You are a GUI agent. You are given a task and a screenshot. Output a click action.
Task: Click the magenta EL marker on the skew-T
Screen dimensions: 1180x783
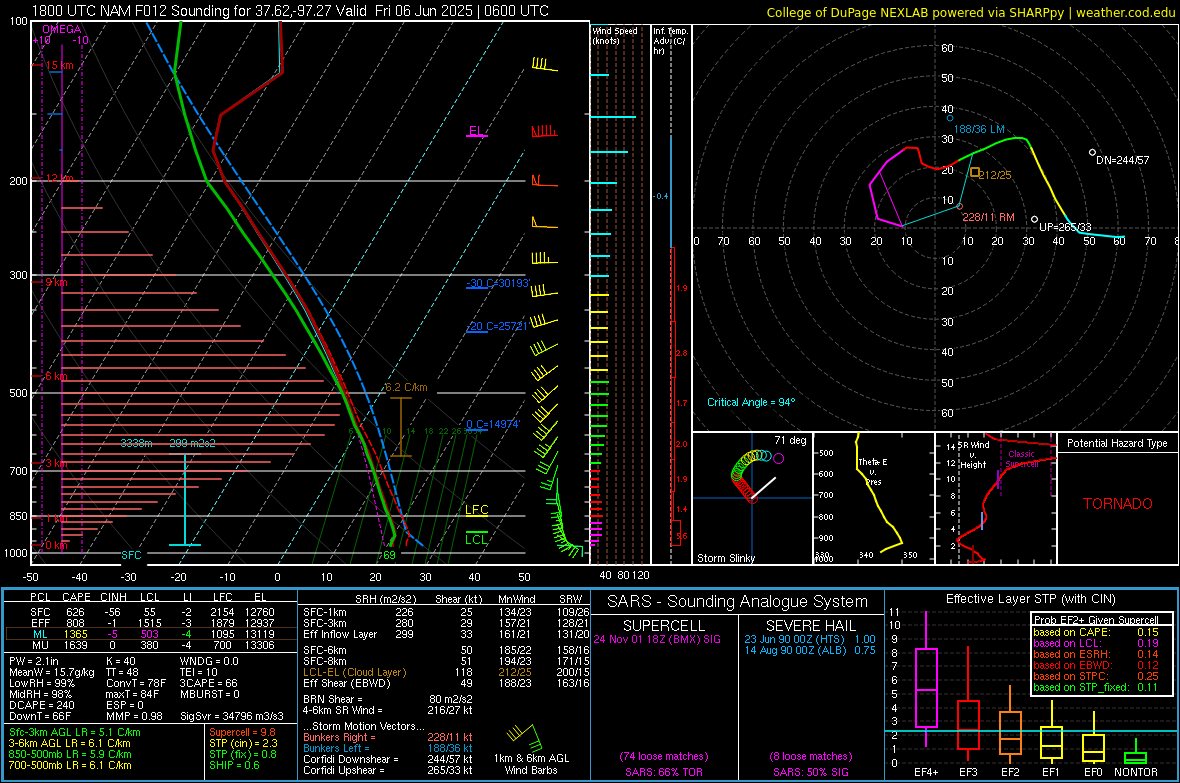(x=476, y=132)
